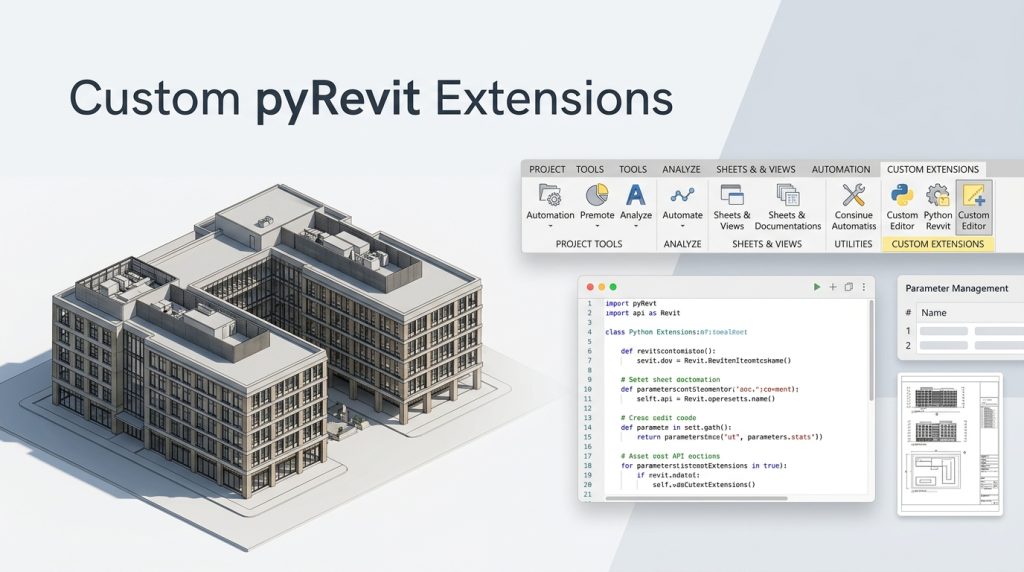This screenshot has height=572, width=1024.
Task: Click the vertical scrollbar in code editor
Action: pyautogui.click(x=871, y=353)
